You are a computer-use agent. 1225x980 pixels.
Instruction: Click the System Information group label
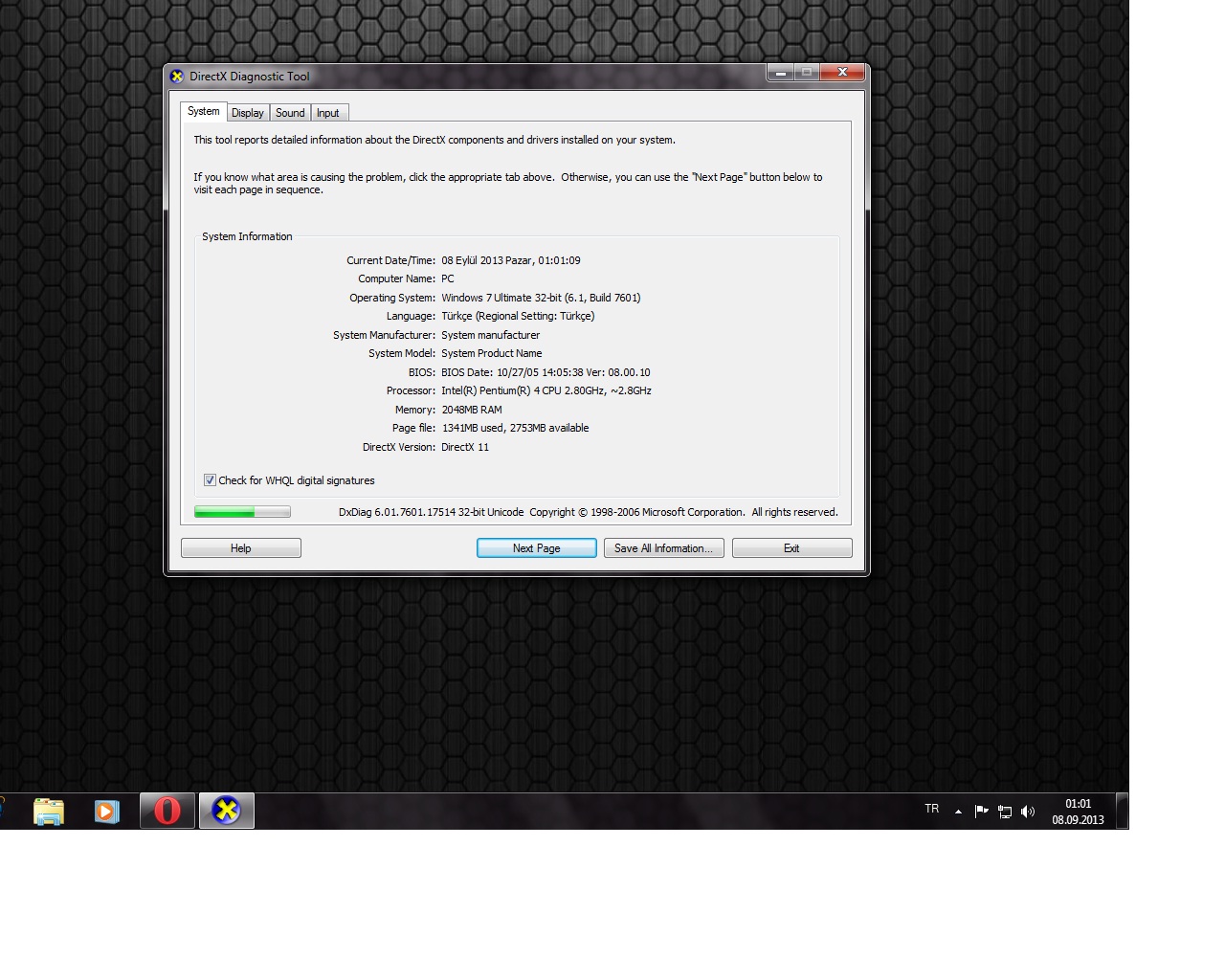click(247, 236)
